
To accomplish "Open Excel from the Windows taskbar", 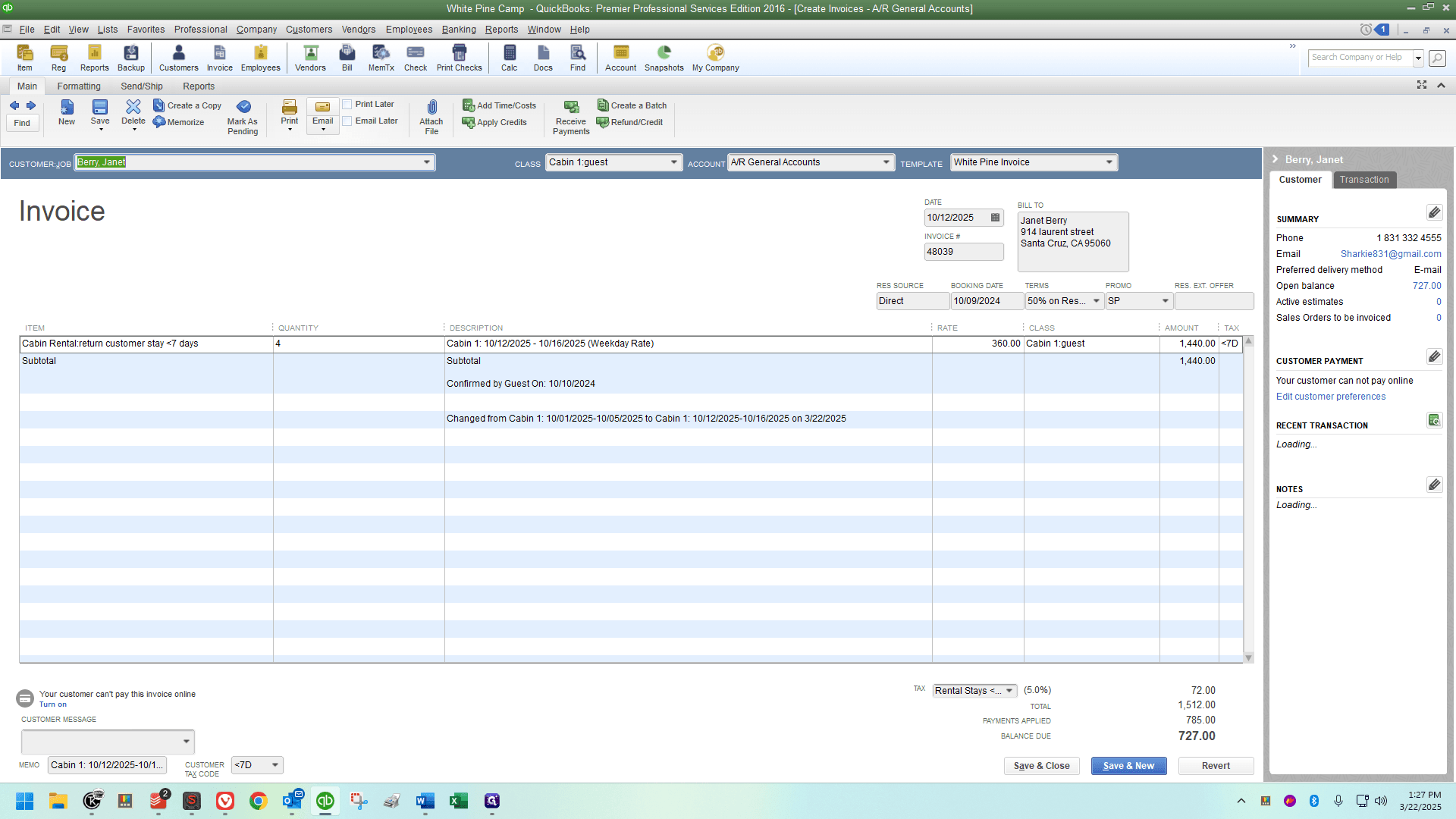I will coord(459,801).
